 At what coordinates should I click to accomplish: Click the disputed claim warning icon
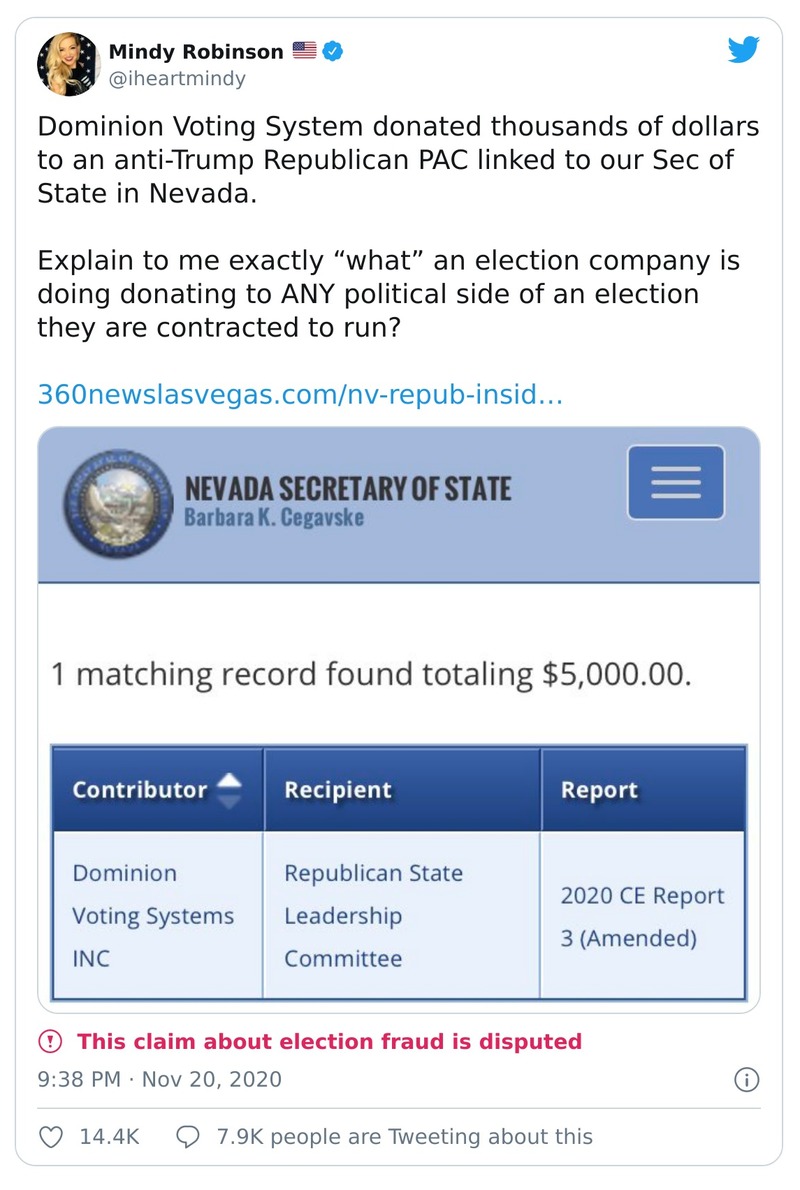tap(49, 1042)
